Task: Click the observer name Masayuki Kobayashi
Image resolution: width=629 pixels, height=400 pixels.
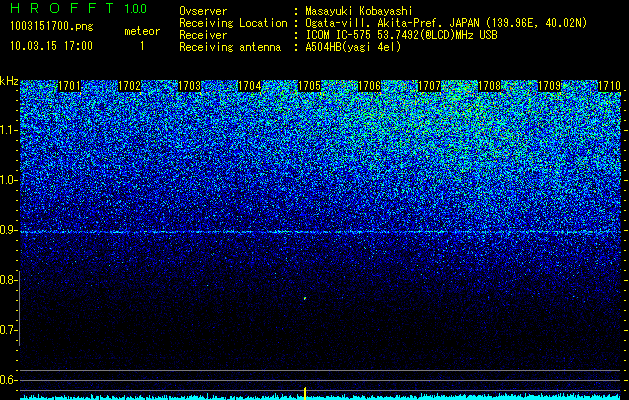Action: pos(359,11)
